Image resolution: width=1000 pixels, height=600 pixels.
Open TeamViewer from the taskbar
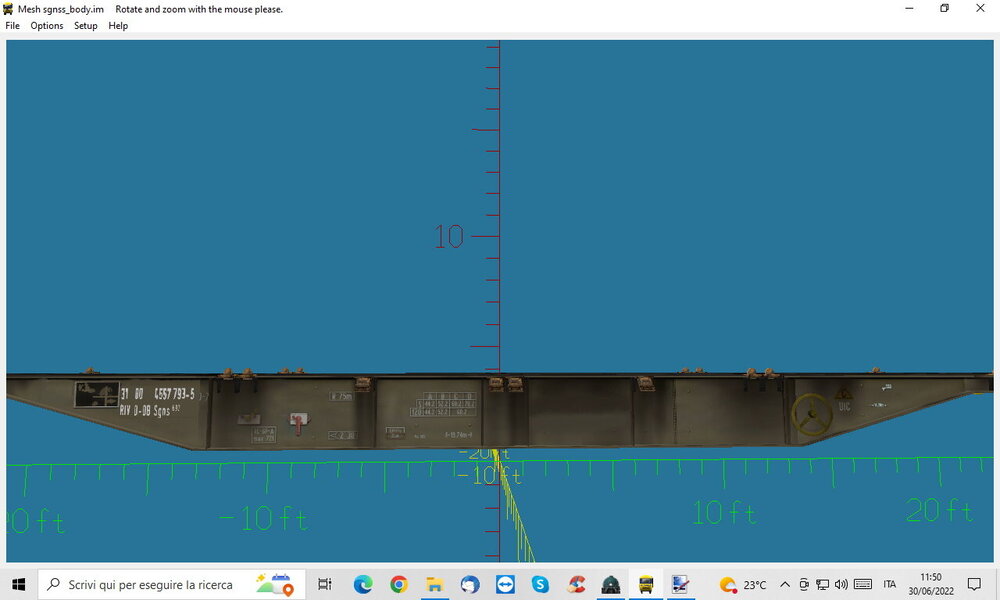(x=505, y=584)
